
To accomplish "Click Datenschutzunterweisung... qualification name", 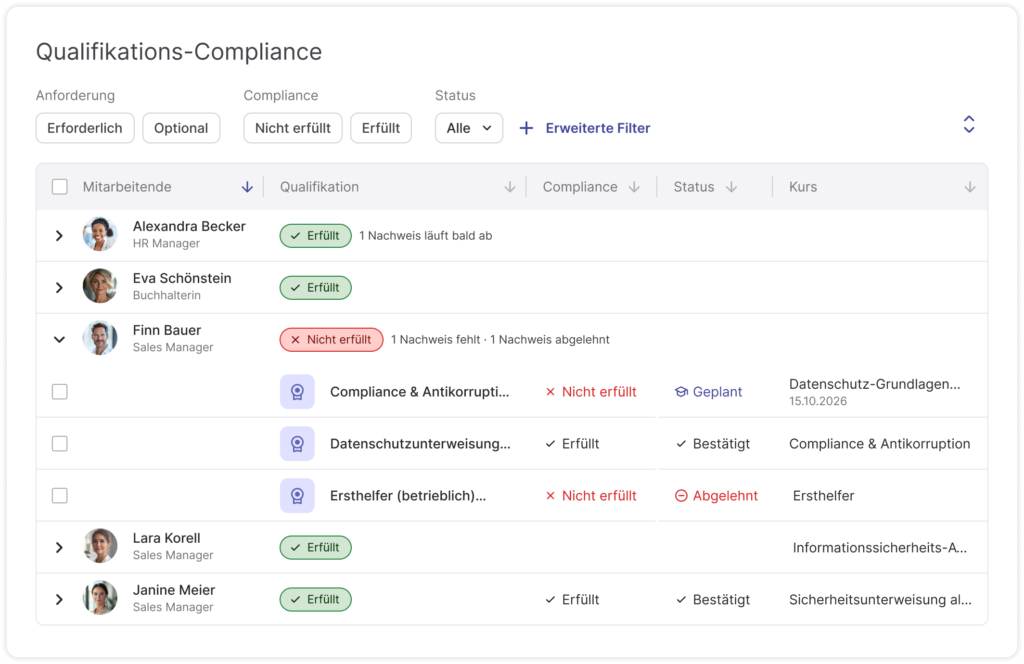I will coord(420,444).
